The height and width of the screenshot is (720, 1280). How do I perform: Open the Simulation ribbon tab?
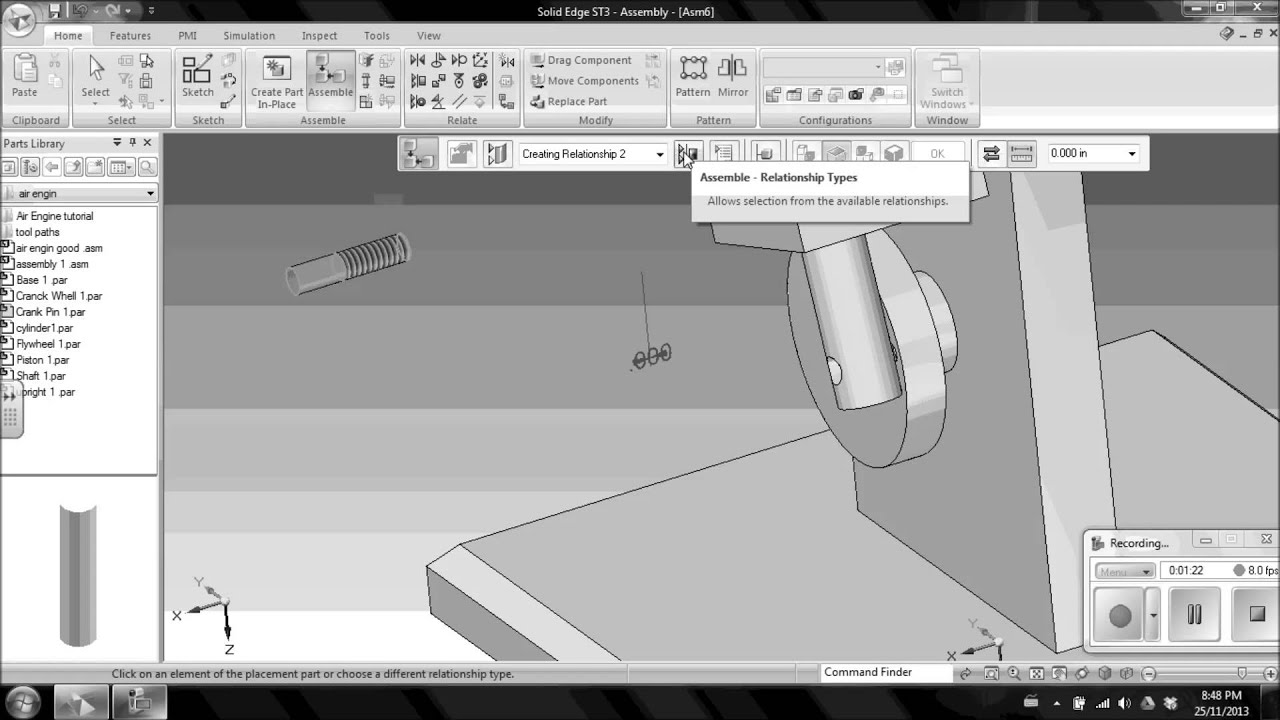249,36
